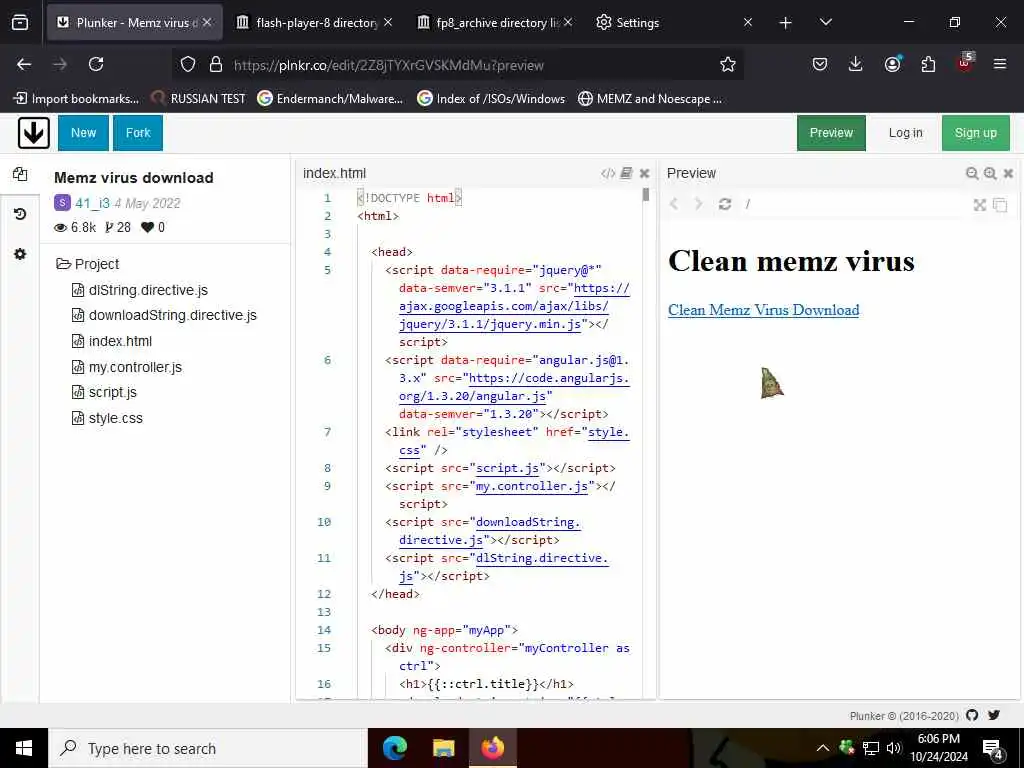Open downloadString.directive.js file

coord(164,315)
